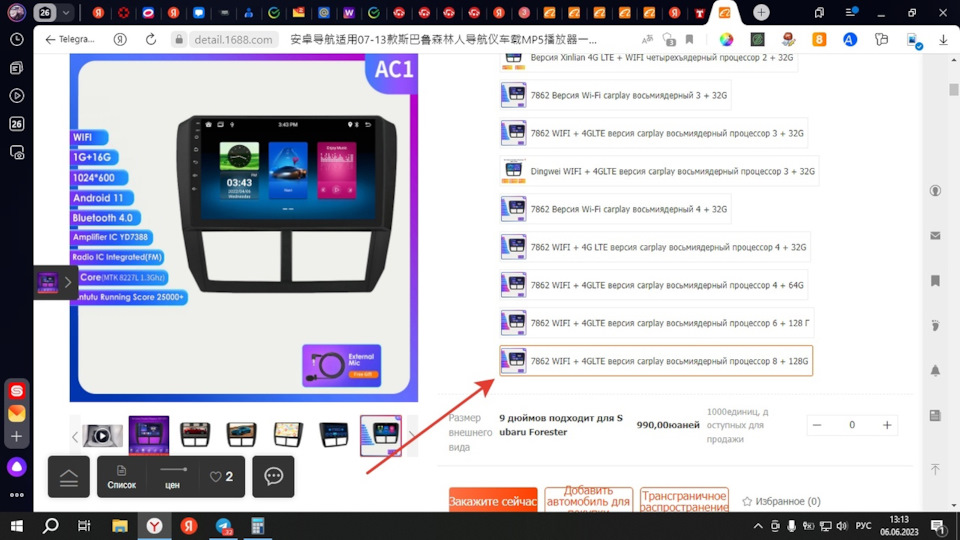Open Telegram from the taskbar
Viewport: 960px width, 540px height.
[x=223, y=526]
